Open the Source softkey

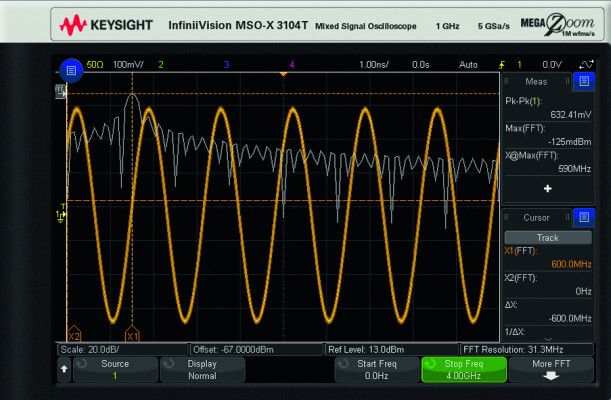point(115,369)
